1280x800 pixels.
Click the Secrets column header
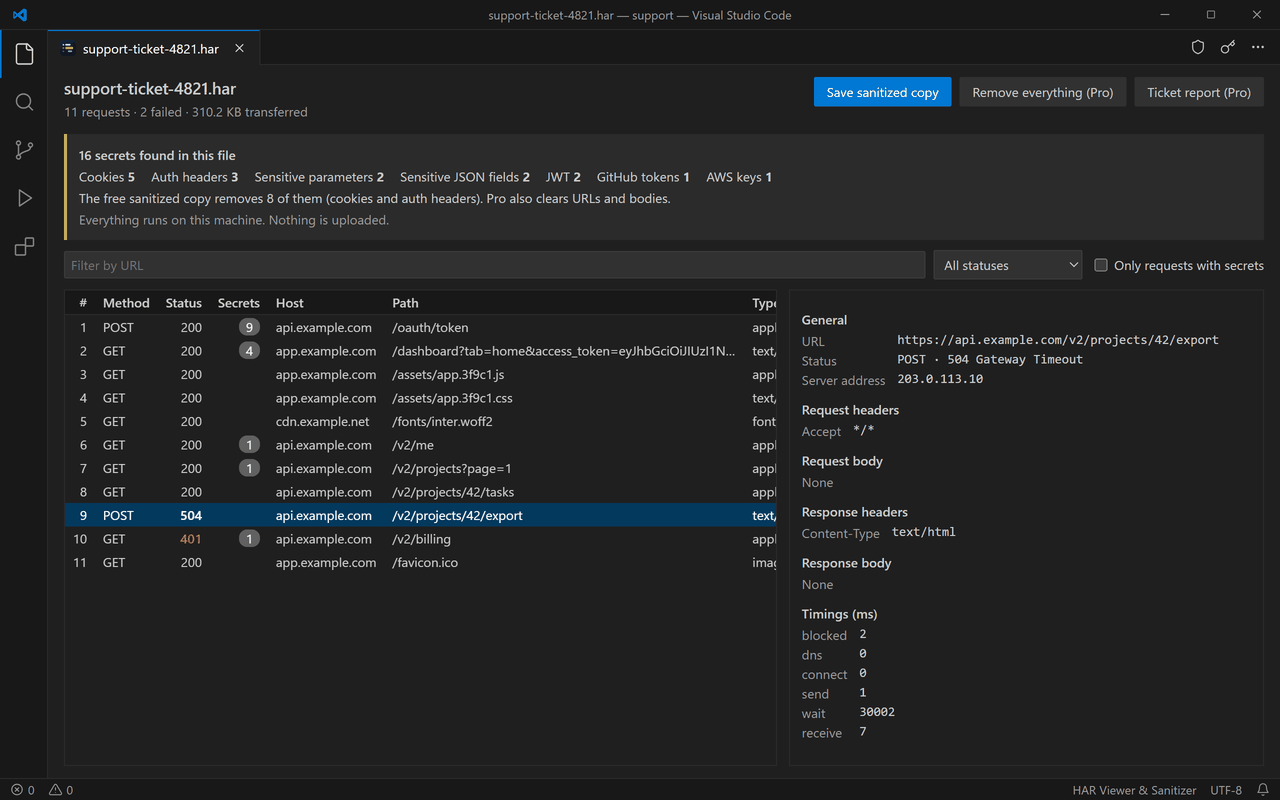point(239,303)
